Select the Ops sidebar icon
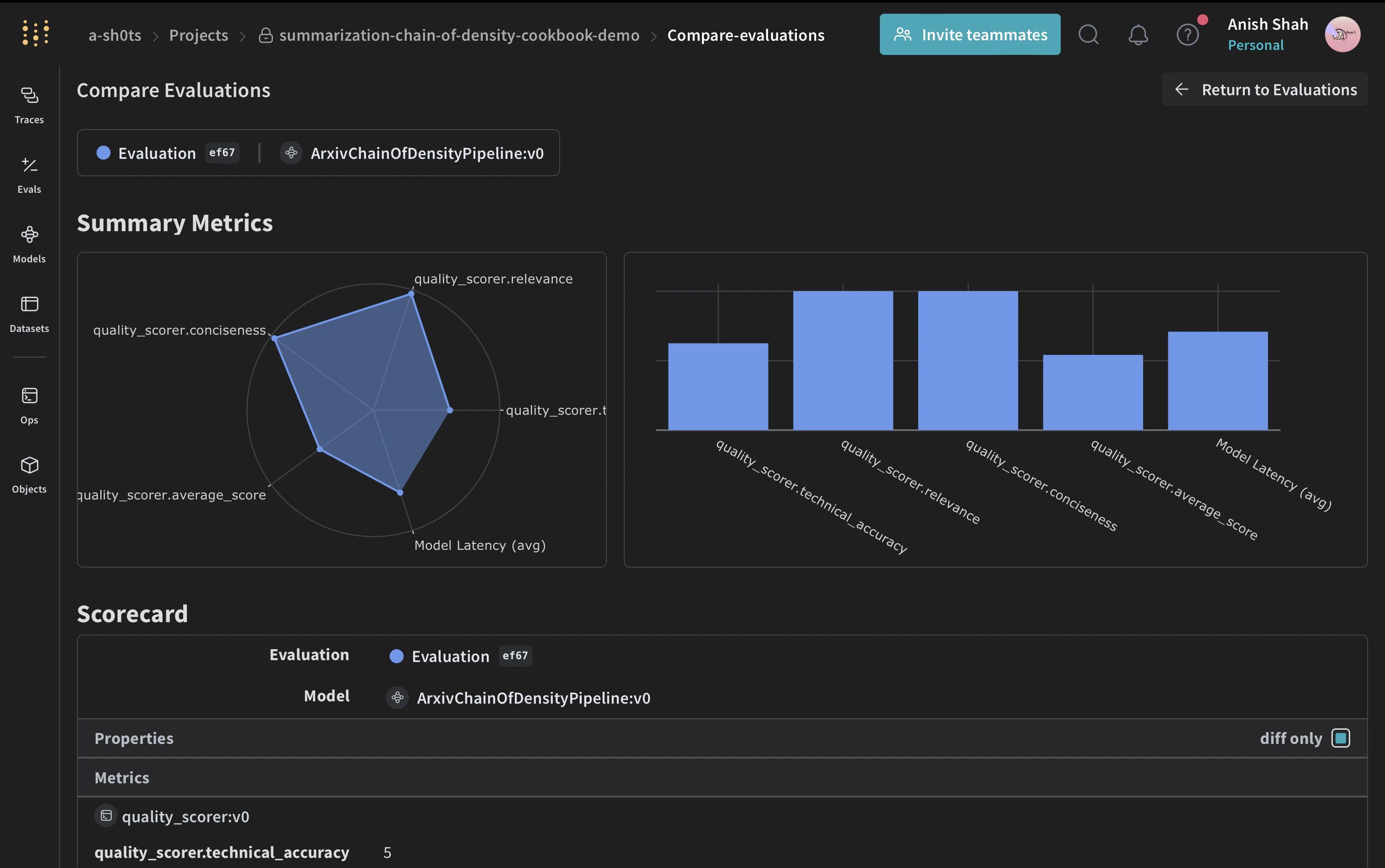This screenshot has width=1385, height=868. click(29, 405)
